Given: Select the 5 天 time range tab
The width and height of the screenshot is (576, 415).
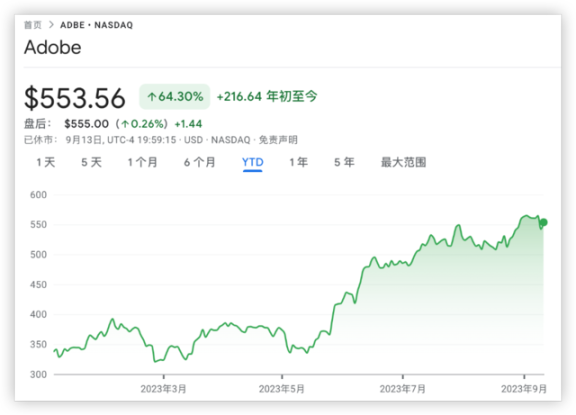Looking at the screenshot, I should tap(91, 162).
